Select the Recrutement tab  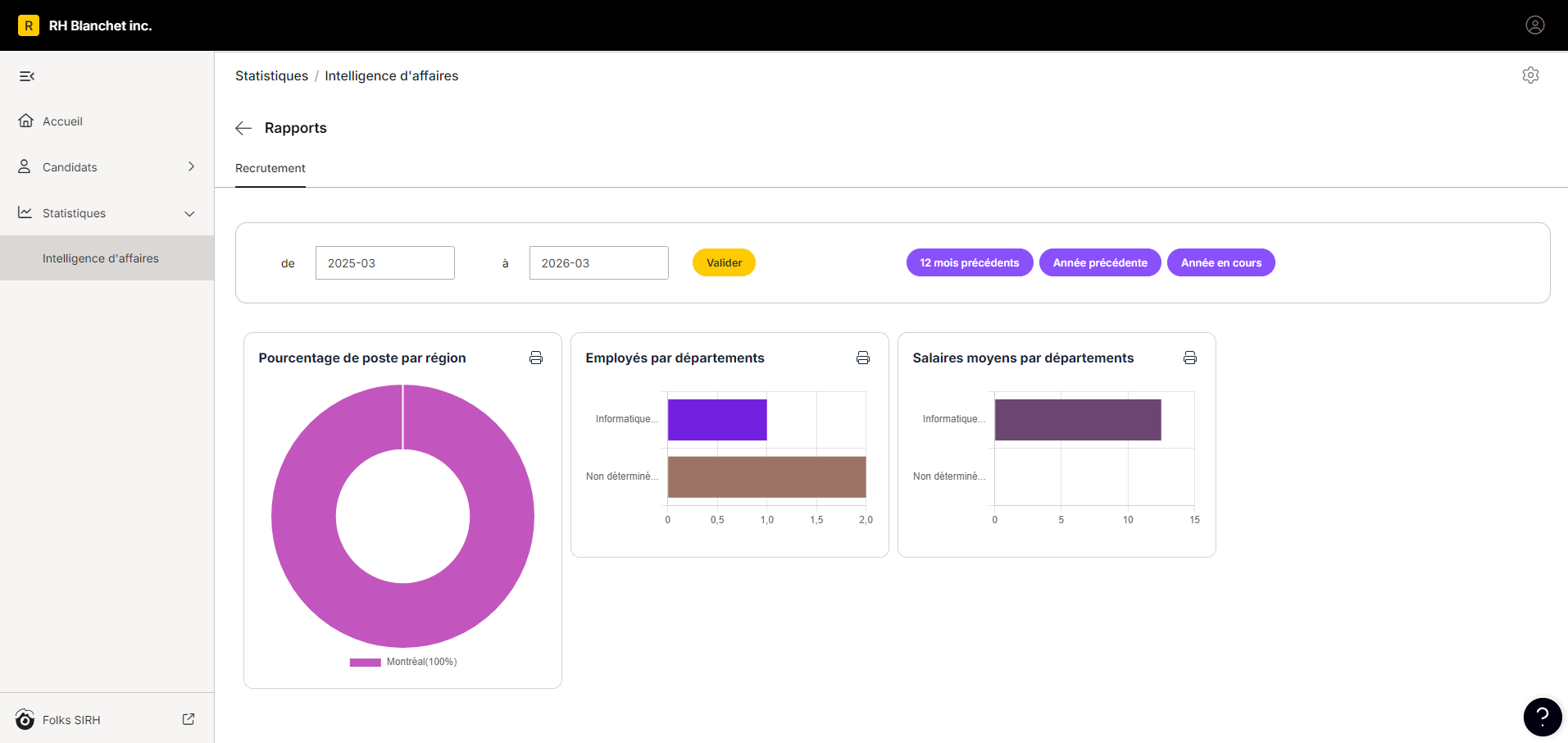pos(270,168)
